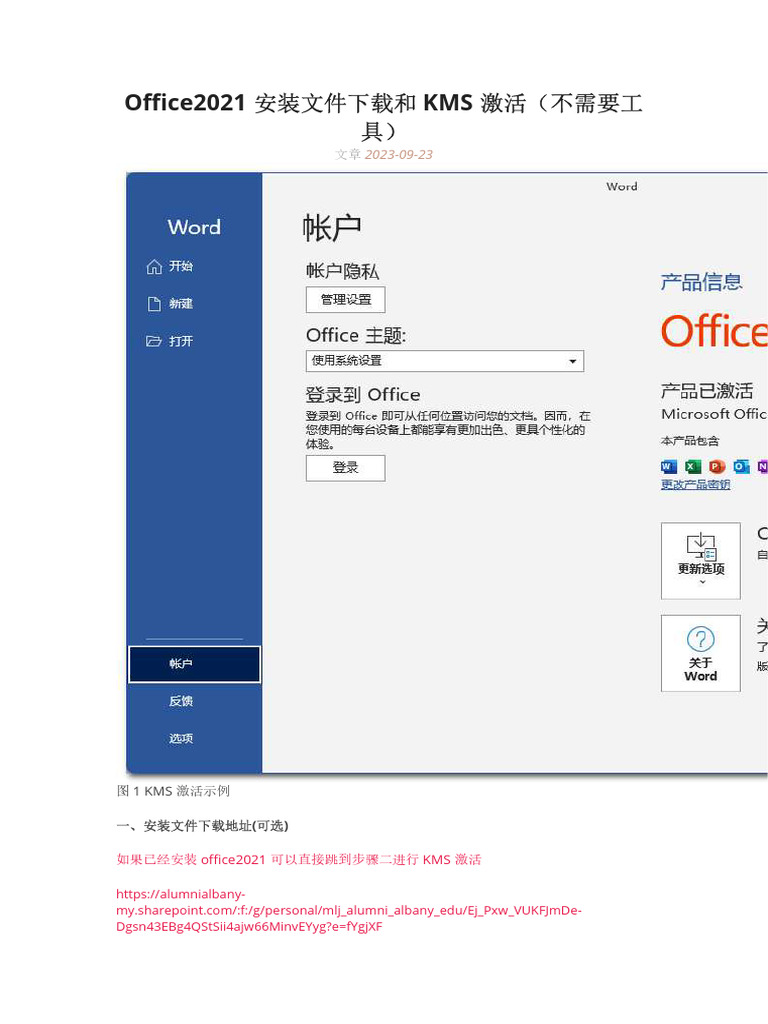Click the 图 1 KMS 激活示例 caption
Image resolution: width=768 pixels, height=1024 pixels.
click(x=173, y=791)
